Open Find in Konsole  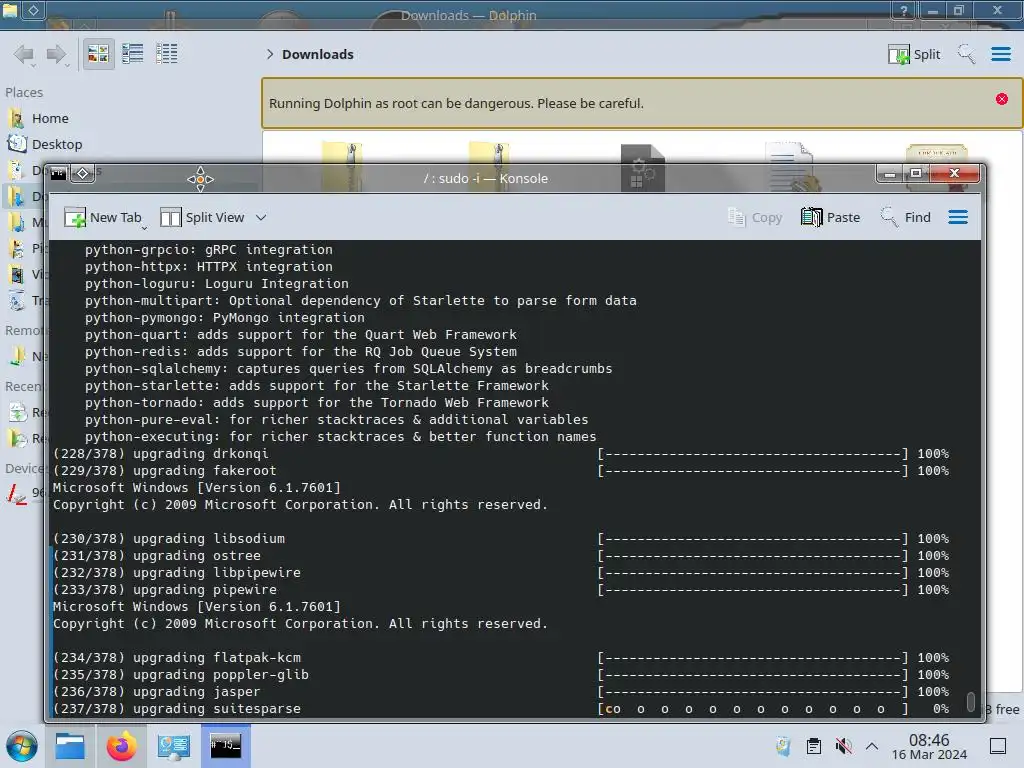point(906,217)
